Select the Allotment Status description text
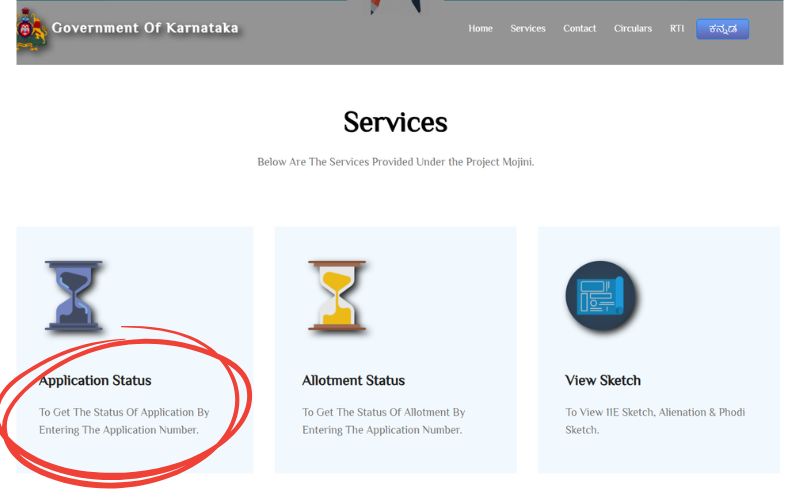The height and width of the screenshot is (500, 800). 383,421
